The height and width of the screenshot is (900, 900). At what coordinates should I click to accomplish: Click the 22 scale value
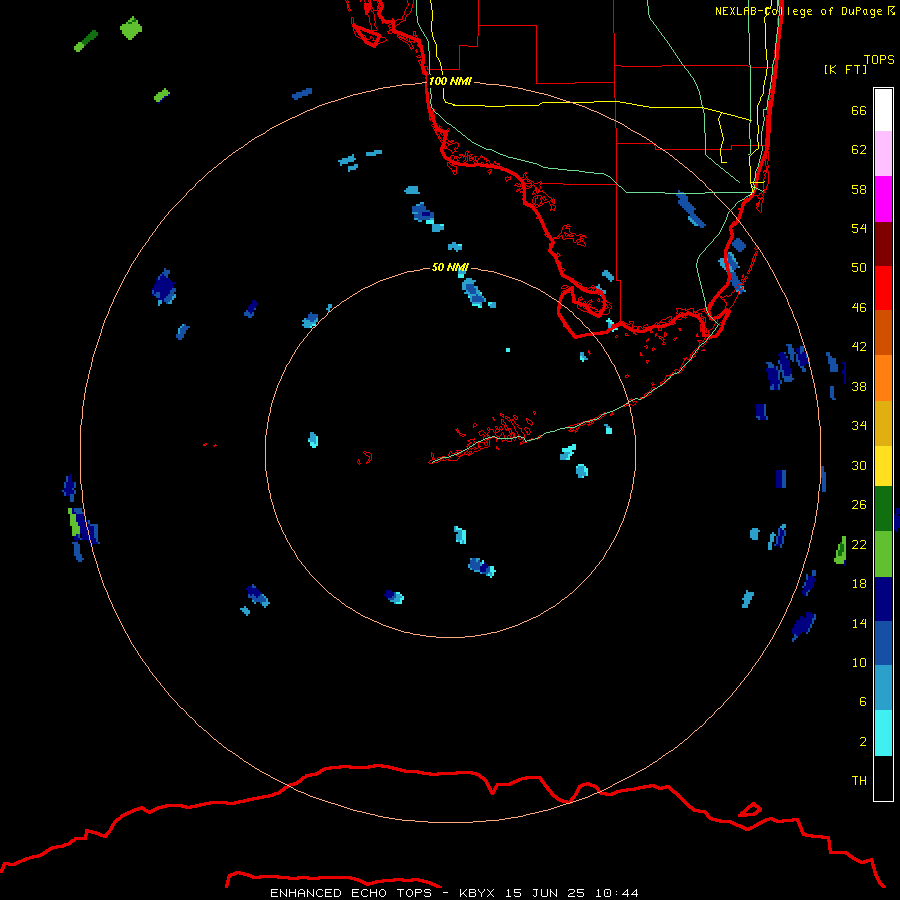[x=859, y=545]
